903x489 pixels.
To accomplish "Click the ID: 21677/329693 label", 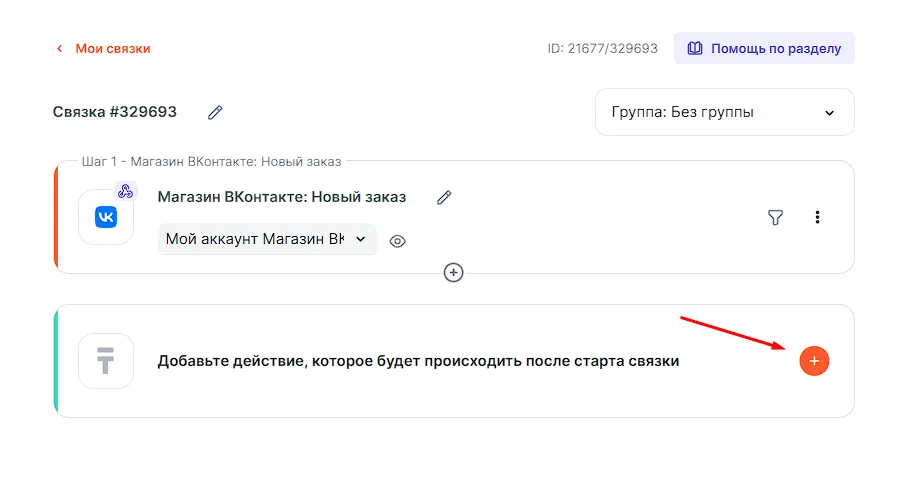I will point(602,48).
